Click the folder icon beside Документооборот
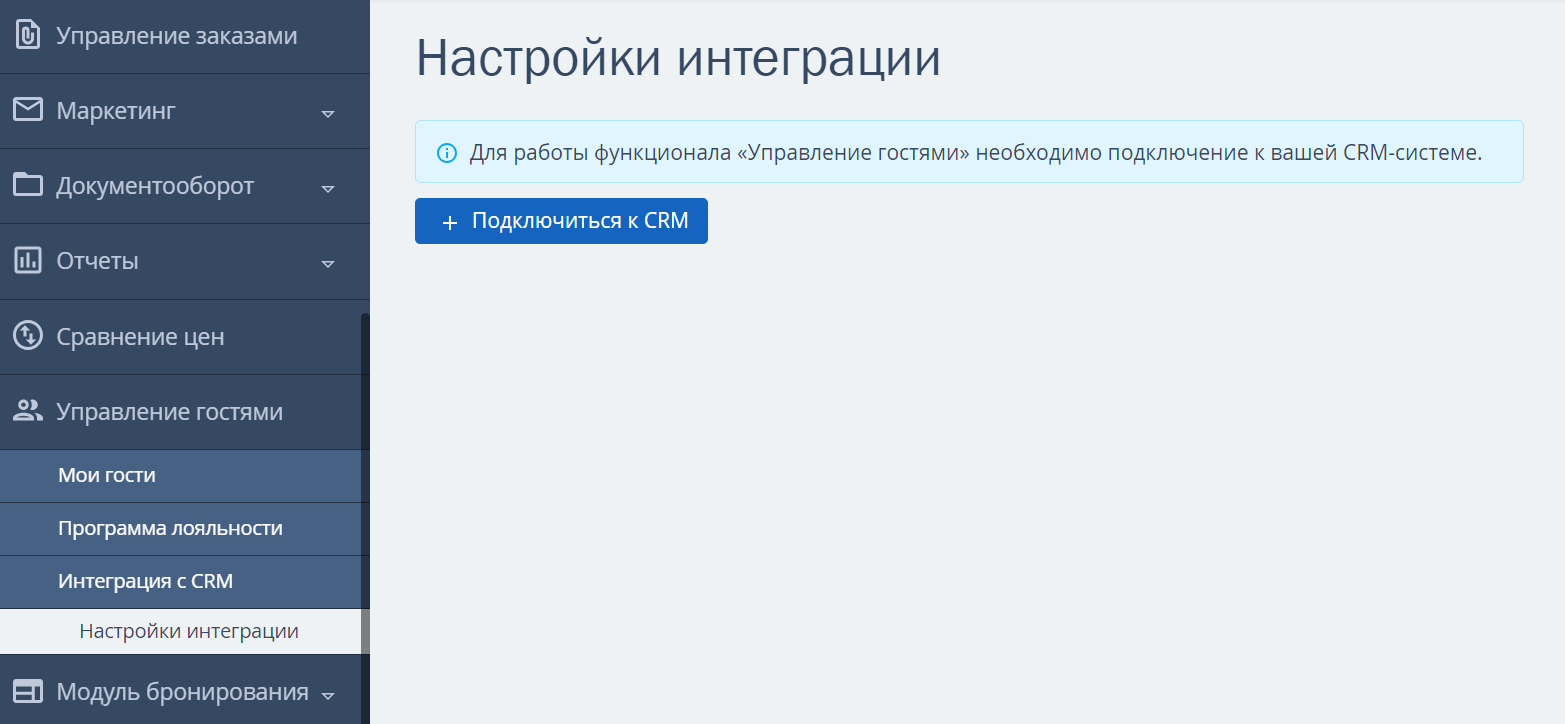Image resolution: width=1565 pixels, height=724 pixels. [28, 185]
